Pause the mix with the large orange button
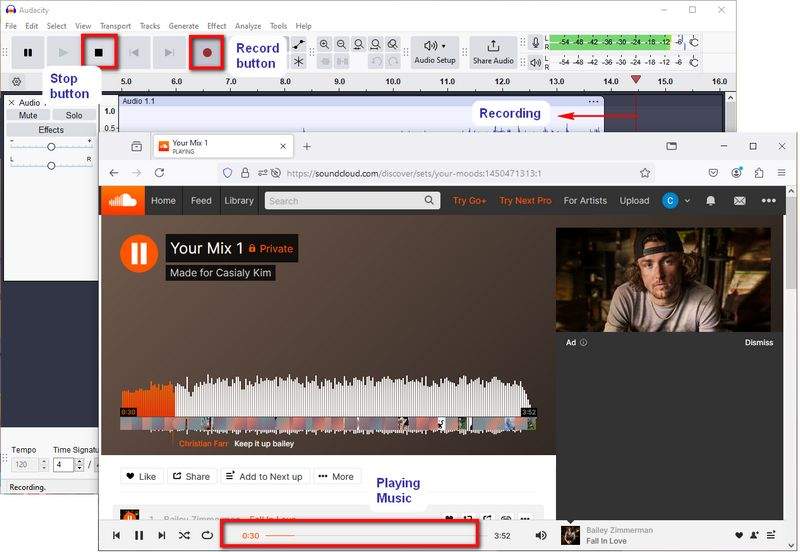800x552 pixels. (139, 254)
